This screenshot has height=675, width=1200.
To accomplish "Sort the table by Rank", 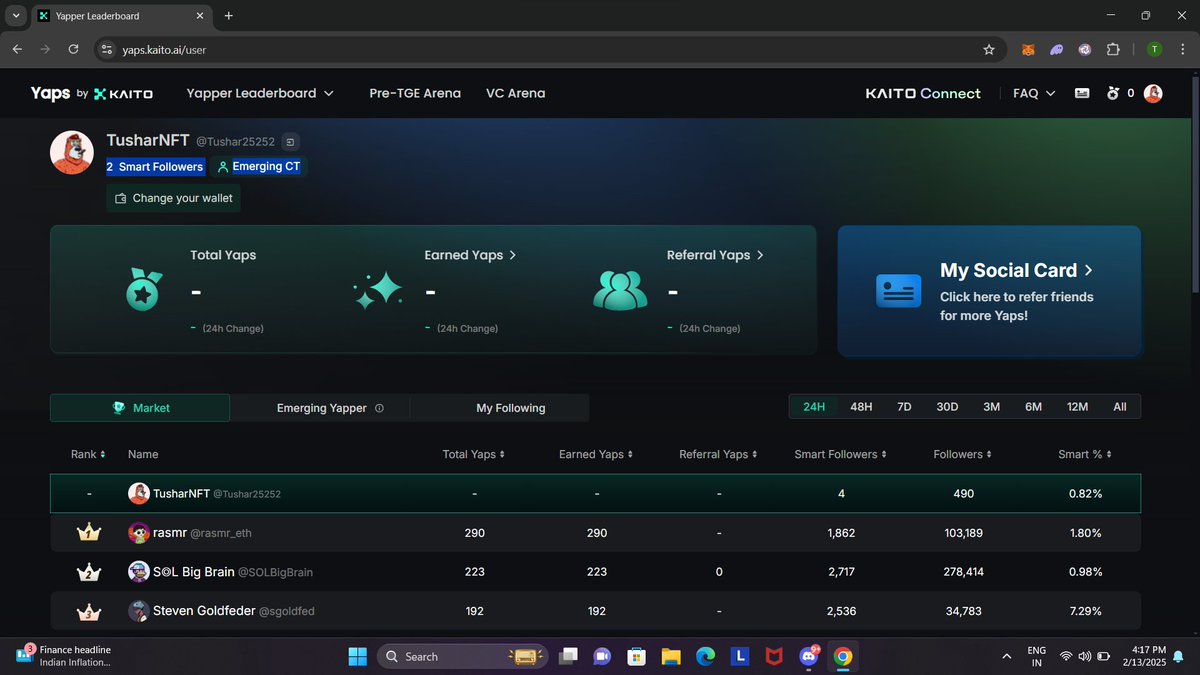I will pos(88,454).
